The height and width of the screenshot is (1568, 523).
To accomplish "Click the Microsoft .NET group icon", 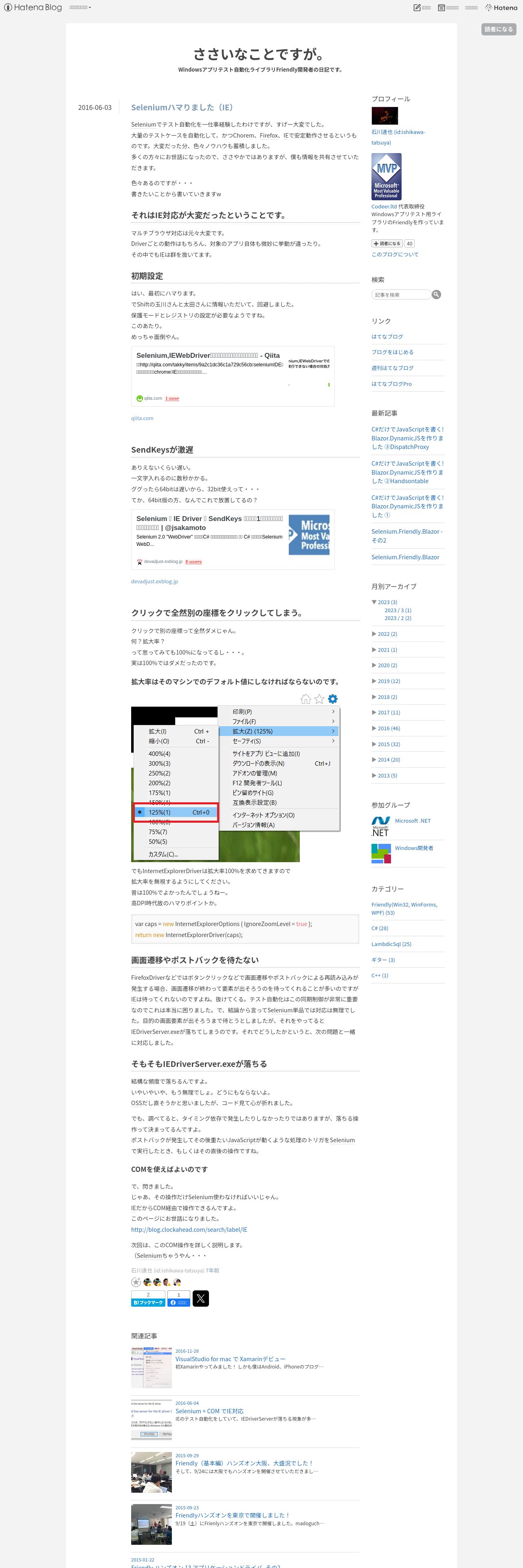I will (380, 827).
